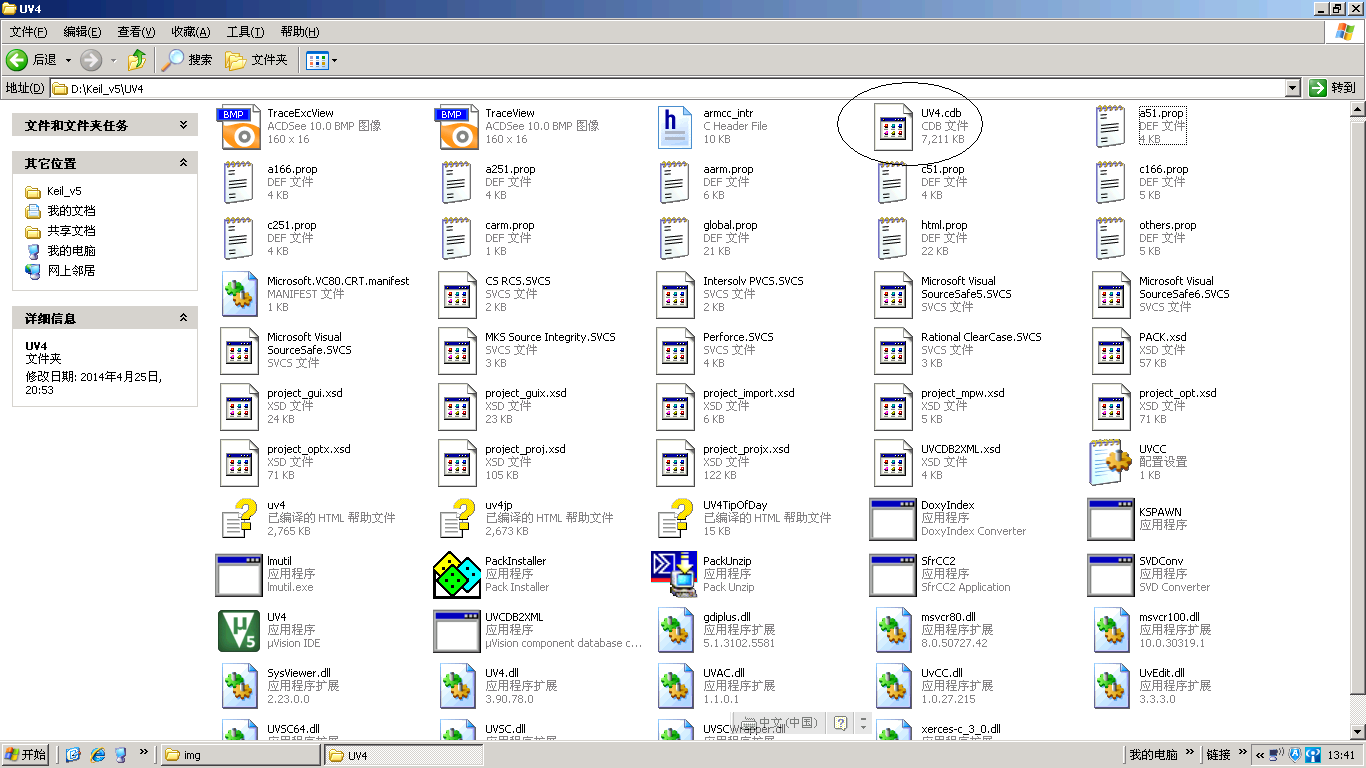This screenshot has width=1366, height=768.
Task: Select the UV4.cdb database file icon
Action: pos(893,127)
